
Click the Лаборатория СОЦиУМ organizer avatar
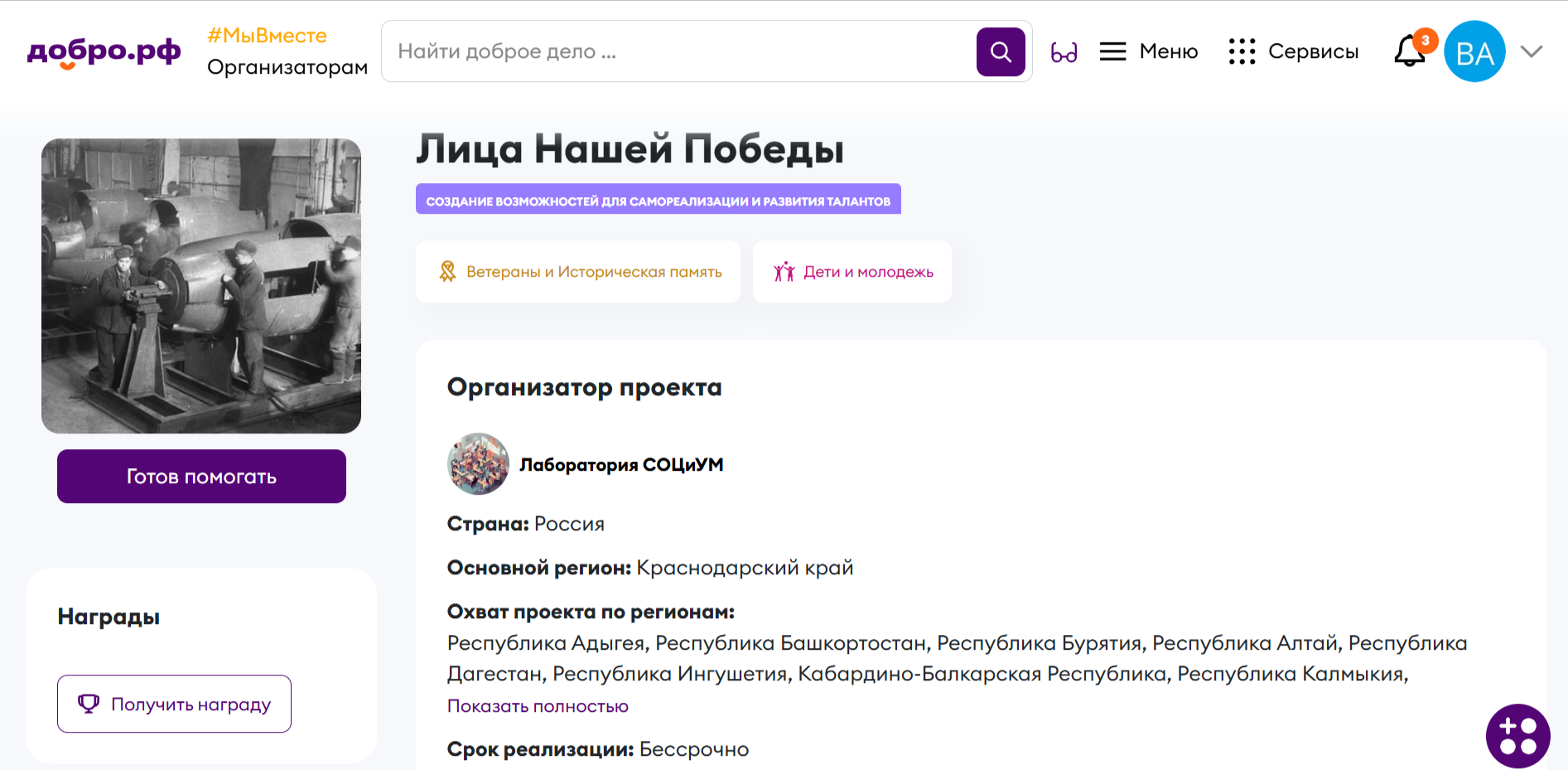[478, 464]
